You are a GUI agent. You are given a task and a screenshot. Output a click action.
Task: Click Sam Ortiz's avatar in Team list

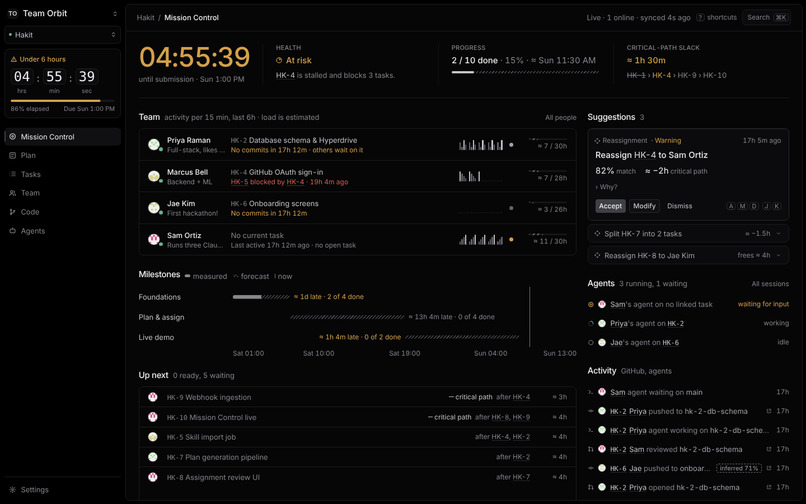coord(154,240)
